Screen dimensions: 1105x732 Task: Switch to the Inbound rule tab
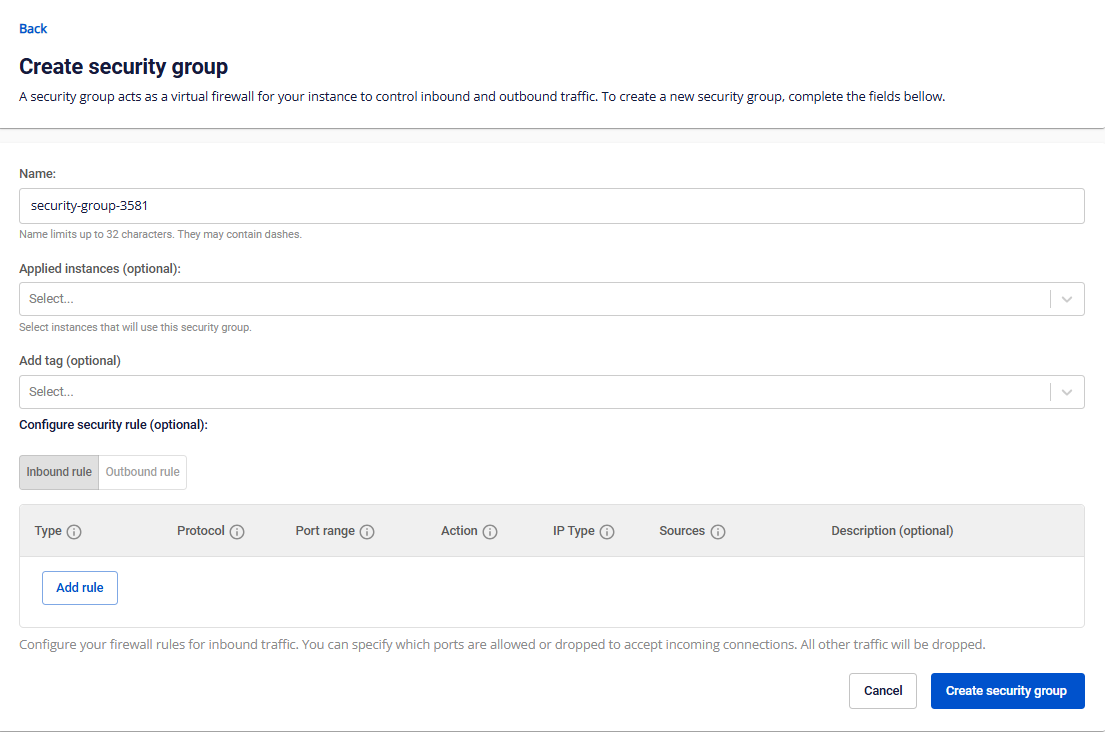coord(59,472)
